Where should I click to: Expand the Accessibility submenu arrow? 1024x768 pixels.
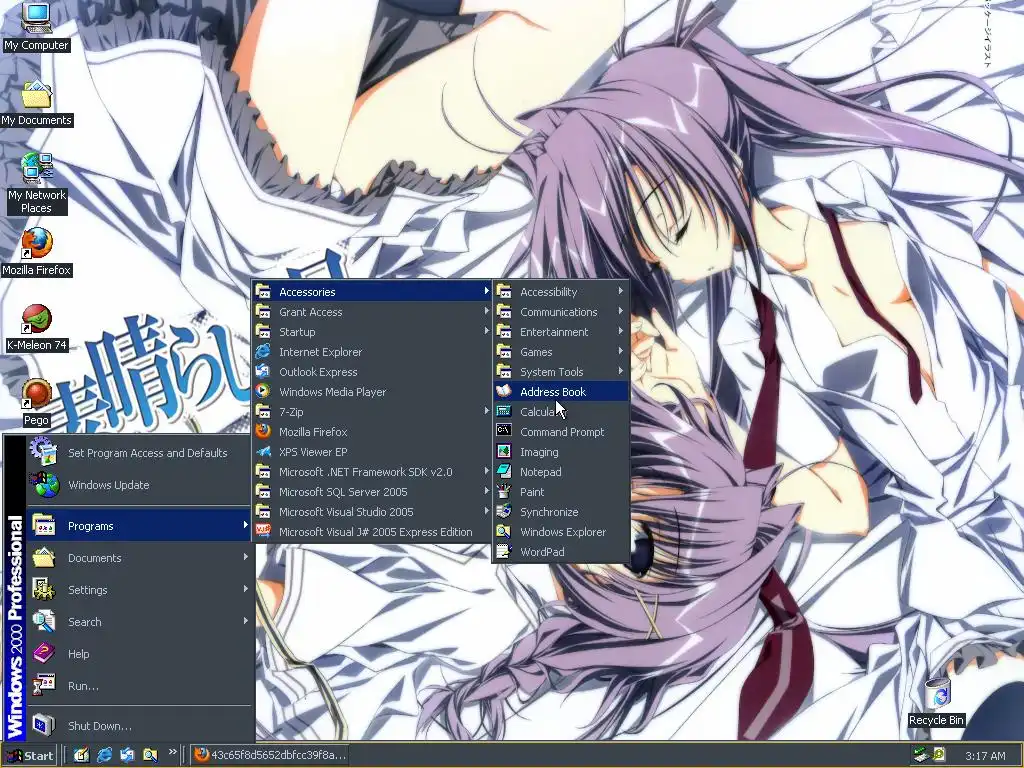(620, 291)
